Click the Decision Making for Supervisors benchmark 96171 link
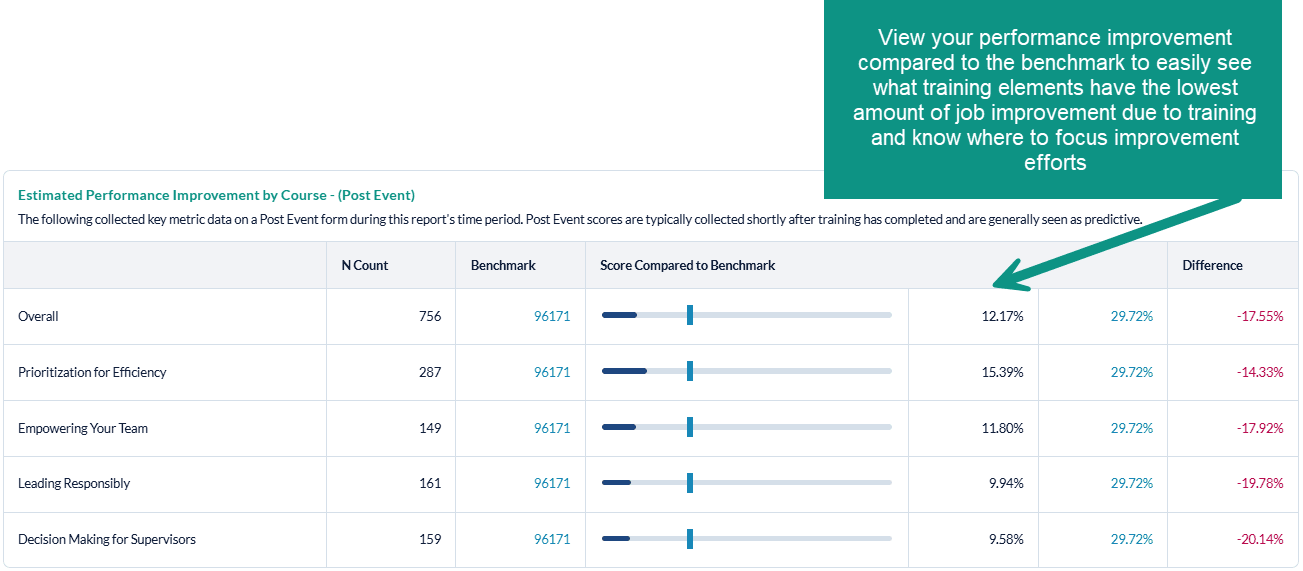Viewport: 1303px width, 571px height. (x=552, y=539)
